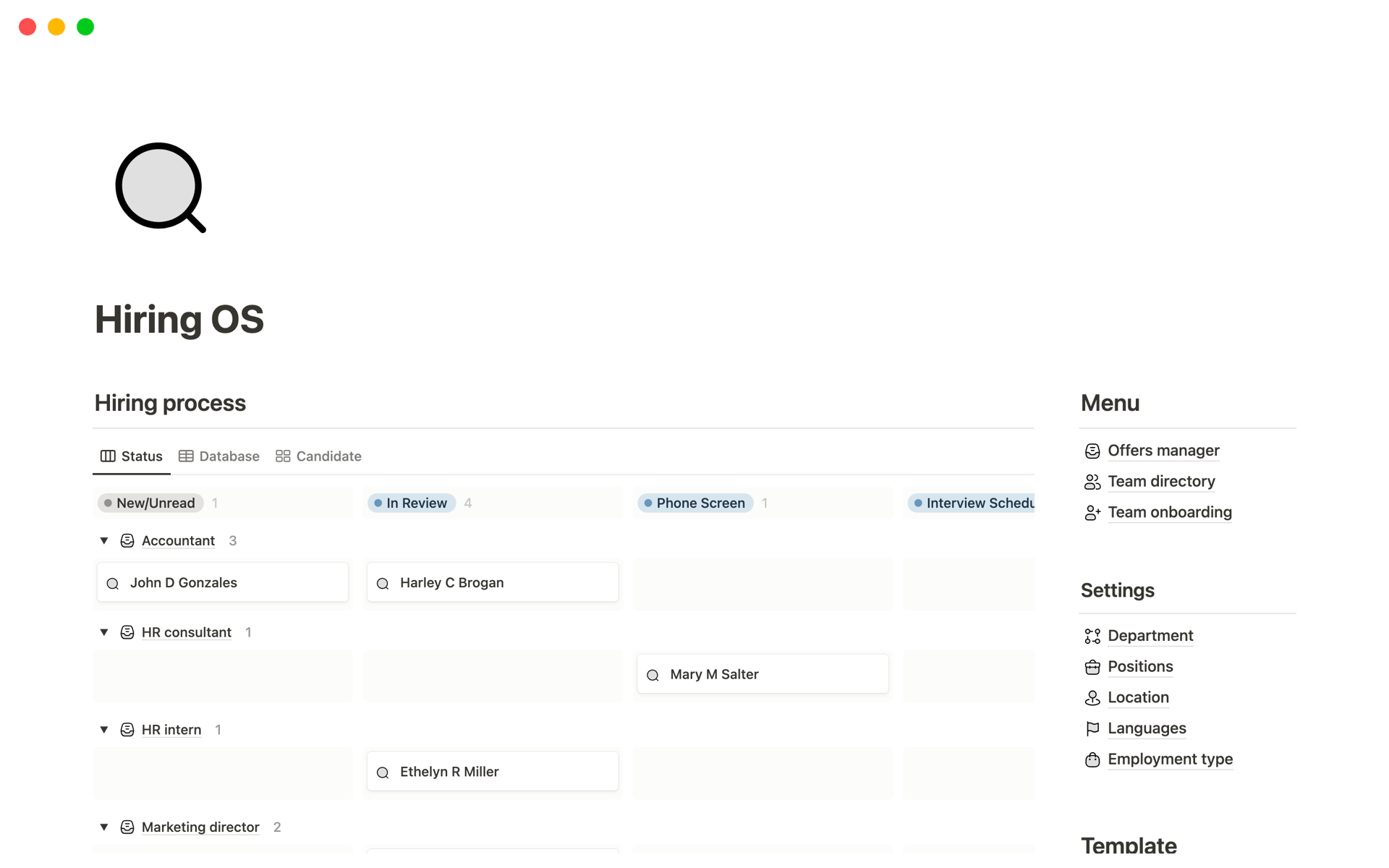Open the Marketing director position link

point(200,827)
